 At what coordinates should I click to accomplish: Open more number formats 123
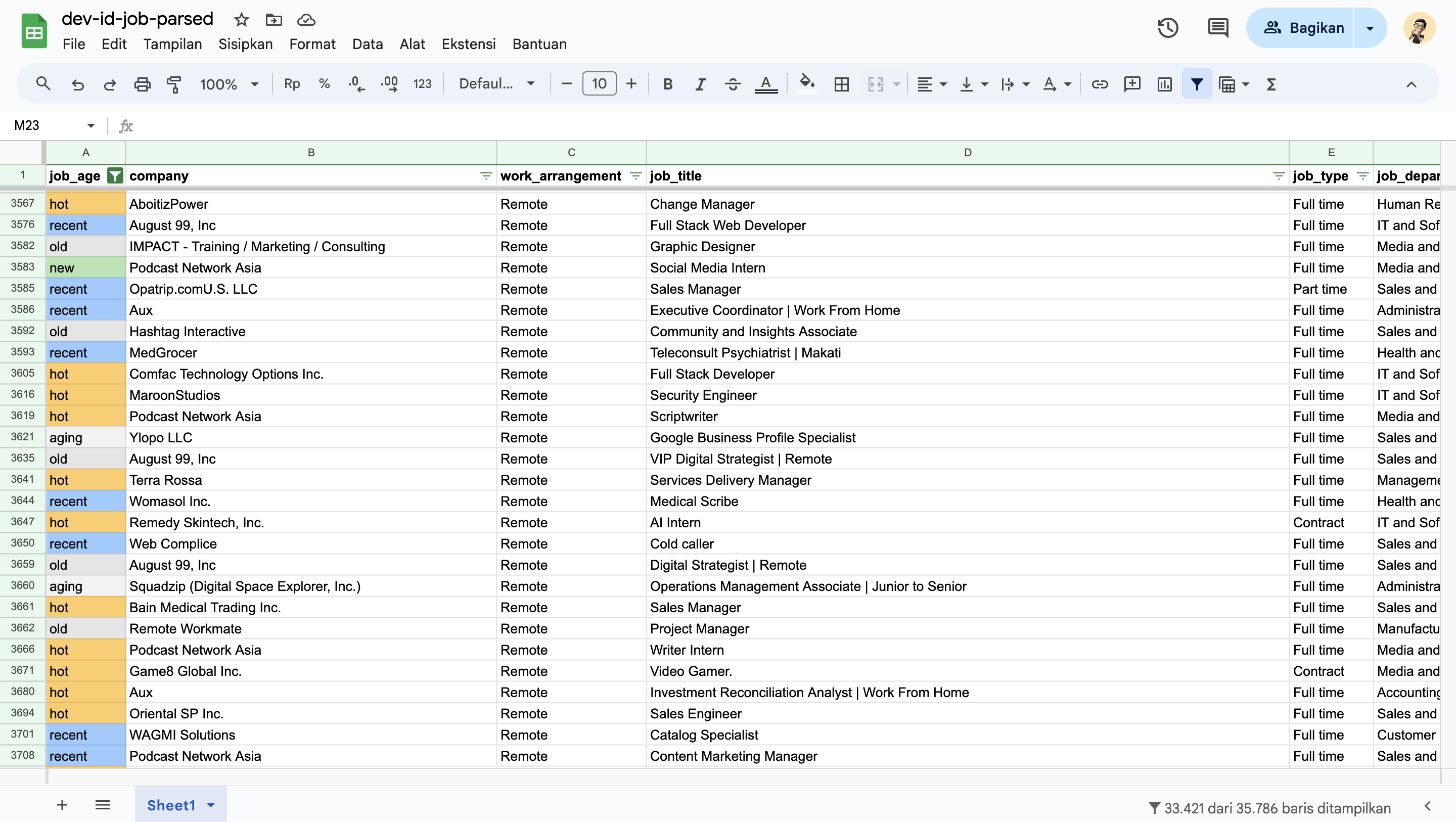tap(422, 84)
